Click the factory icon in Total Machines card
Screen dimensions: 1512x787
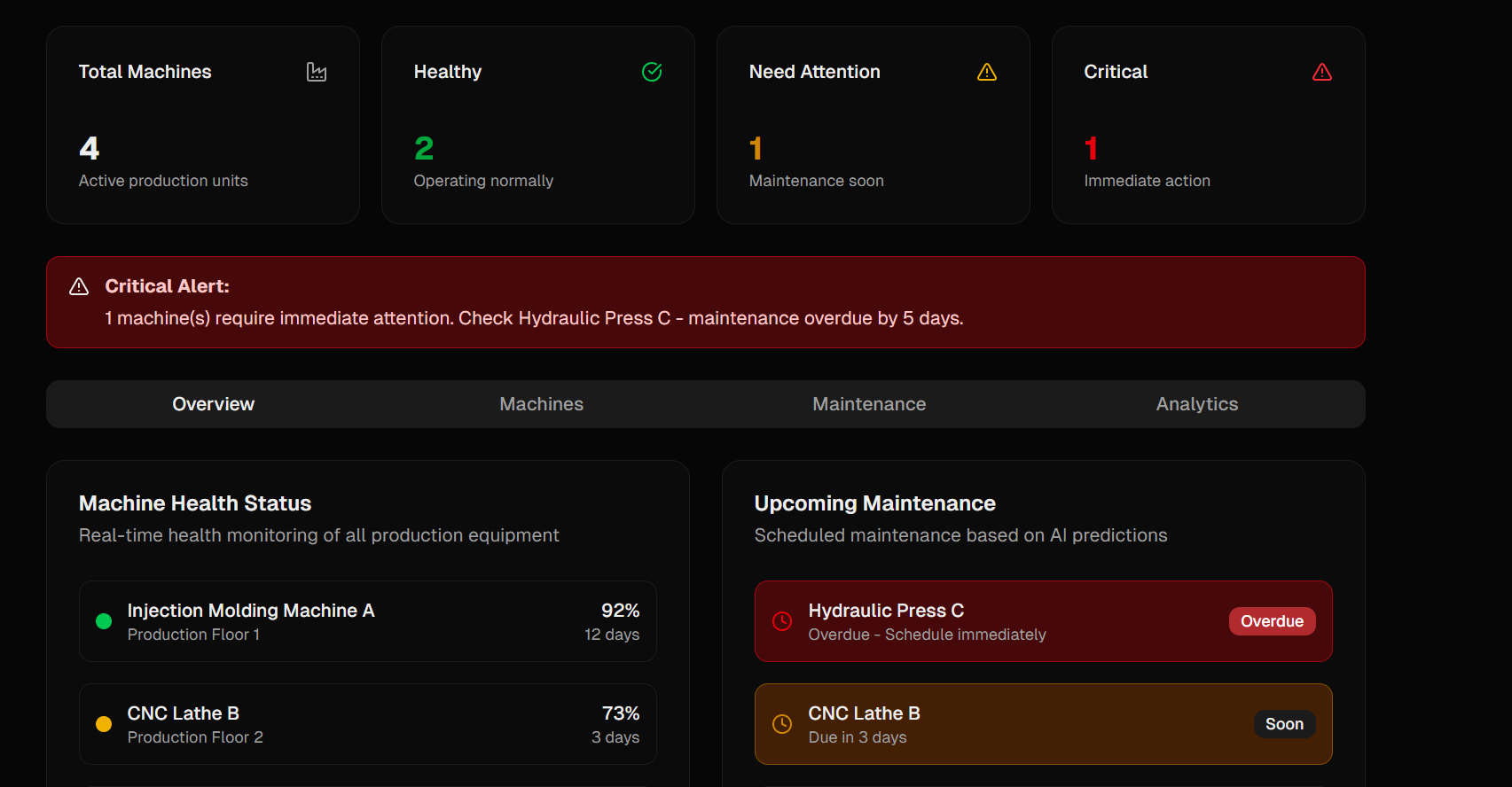[317, 72]
